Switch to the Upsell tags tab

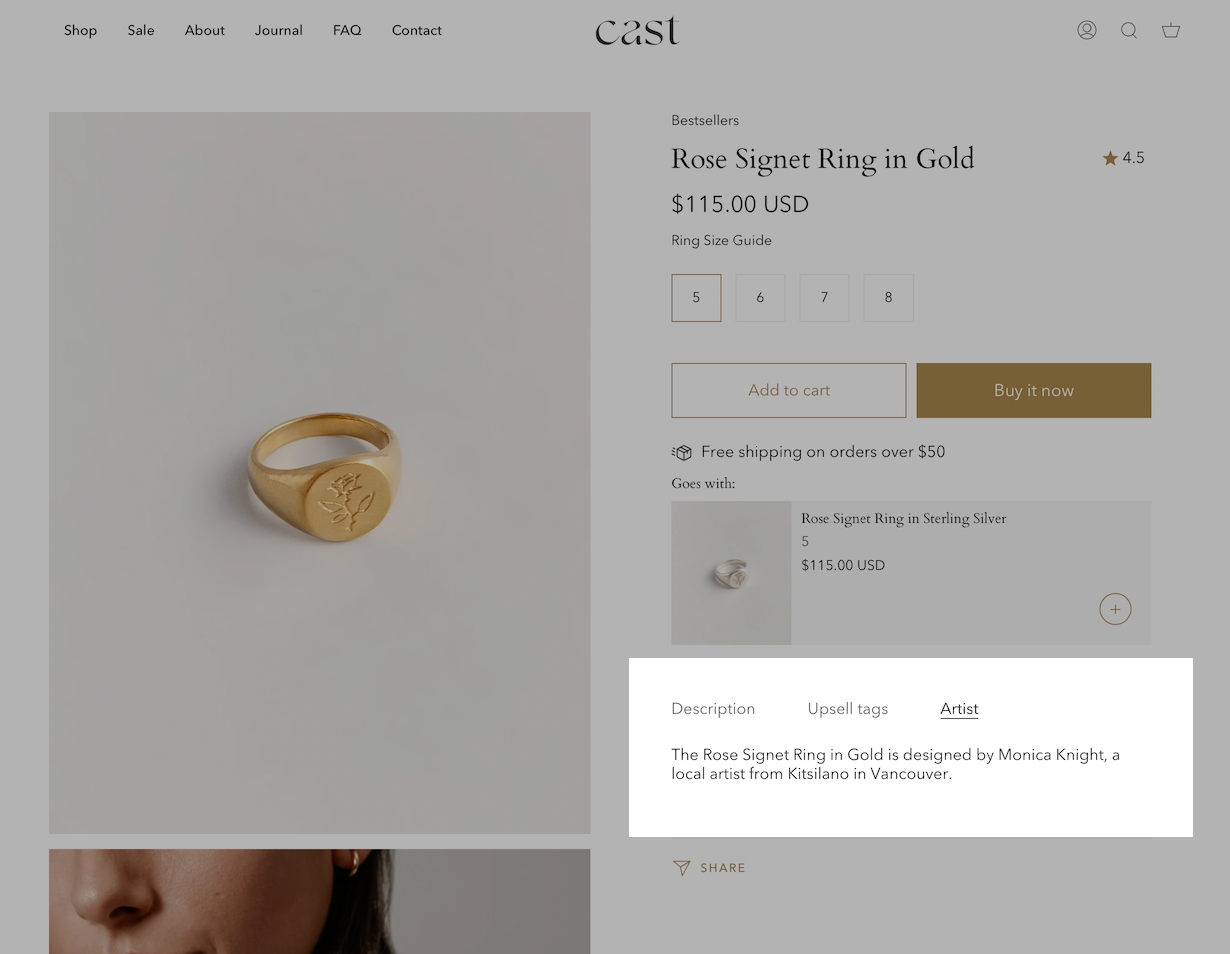pyautogui.click(x=847, y=709)
